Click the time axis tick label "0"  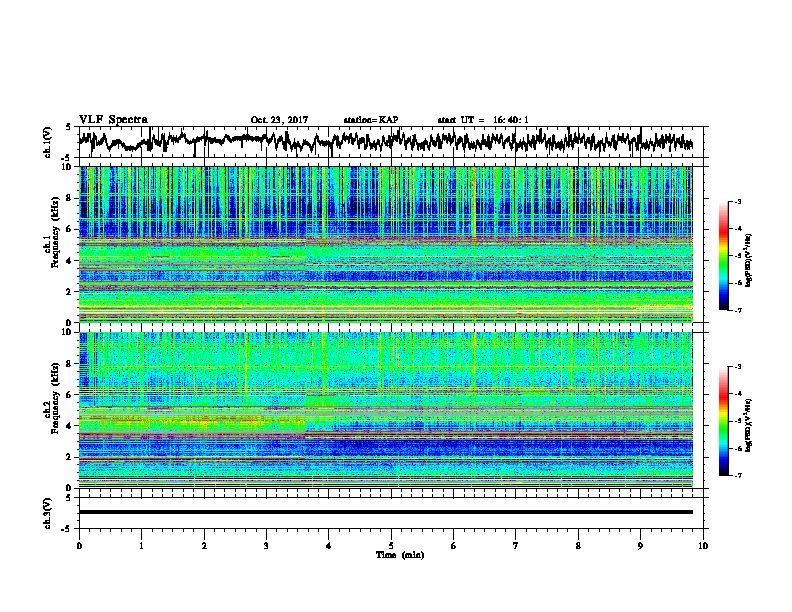[79, 546]
